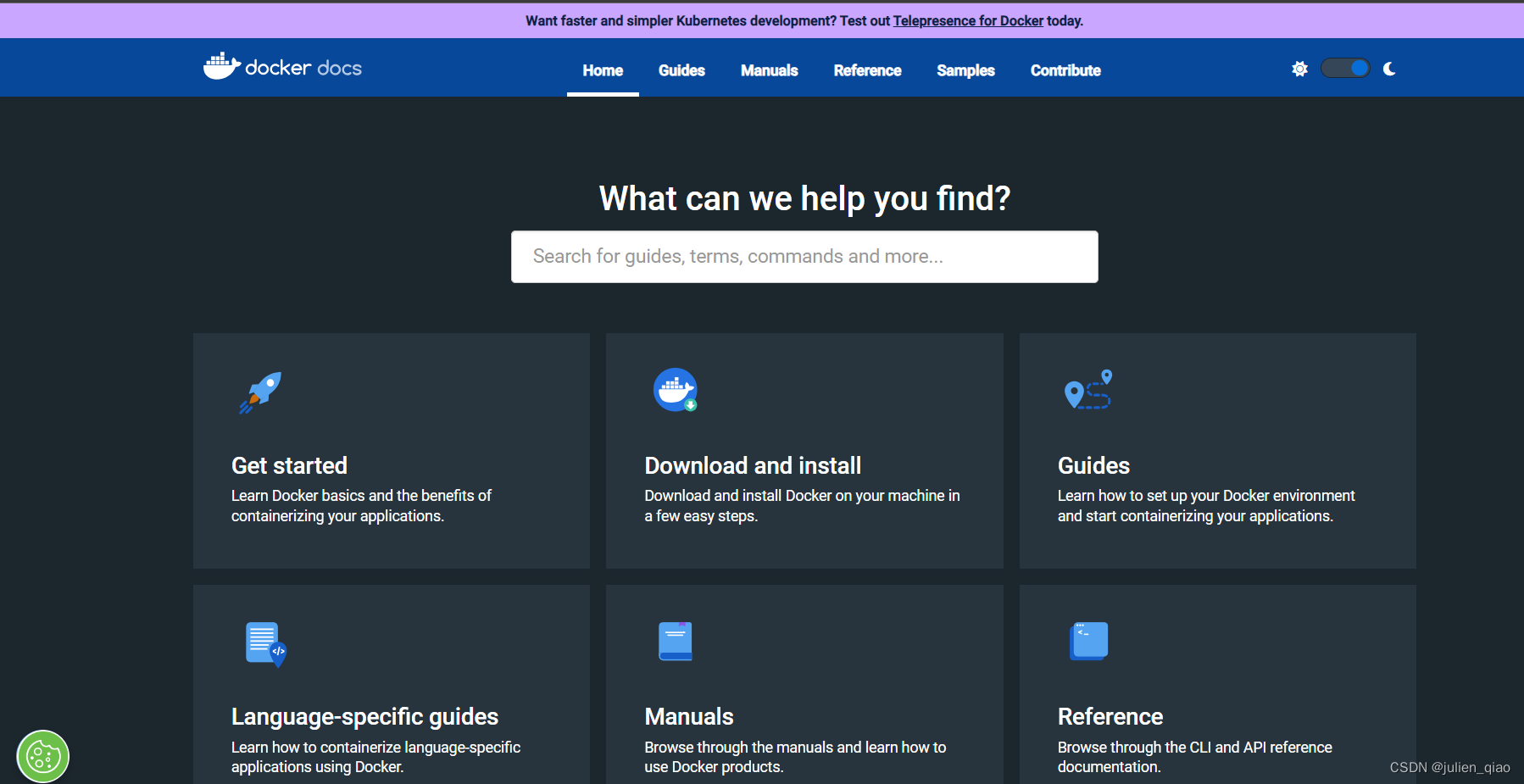Open the Samples navigation menu item
This screenshot has height=784, width=1524.
click(965, 70)
